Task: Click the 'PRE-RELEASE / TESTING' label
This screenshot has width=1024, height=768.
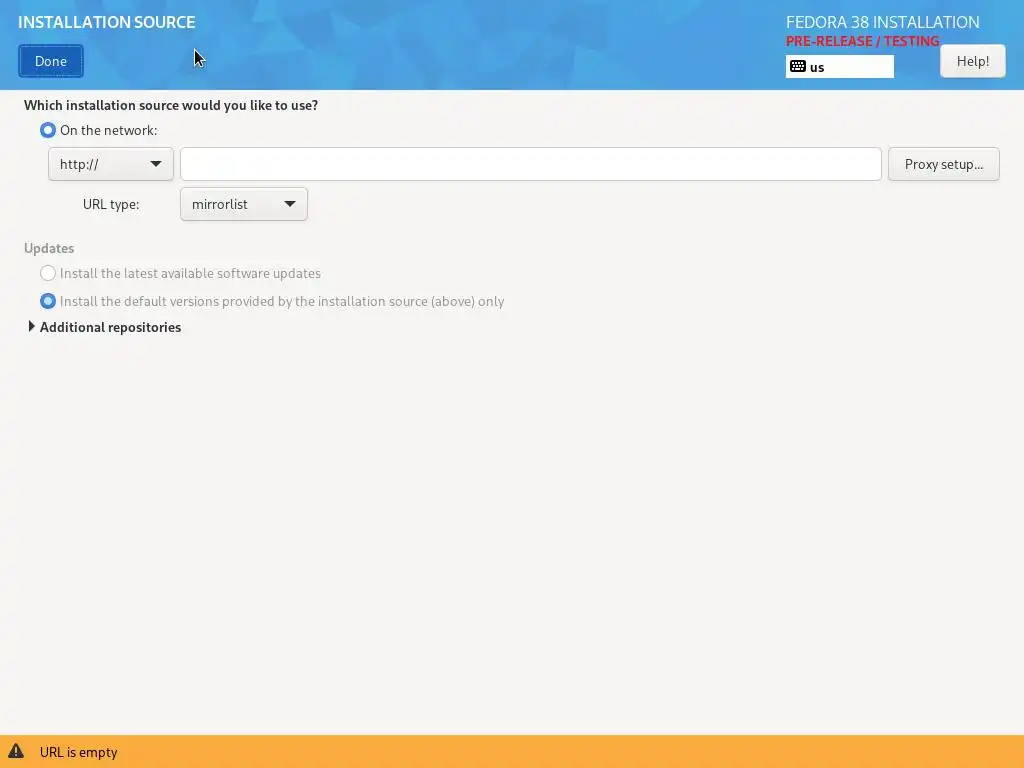Action: [x=862, y=41]
